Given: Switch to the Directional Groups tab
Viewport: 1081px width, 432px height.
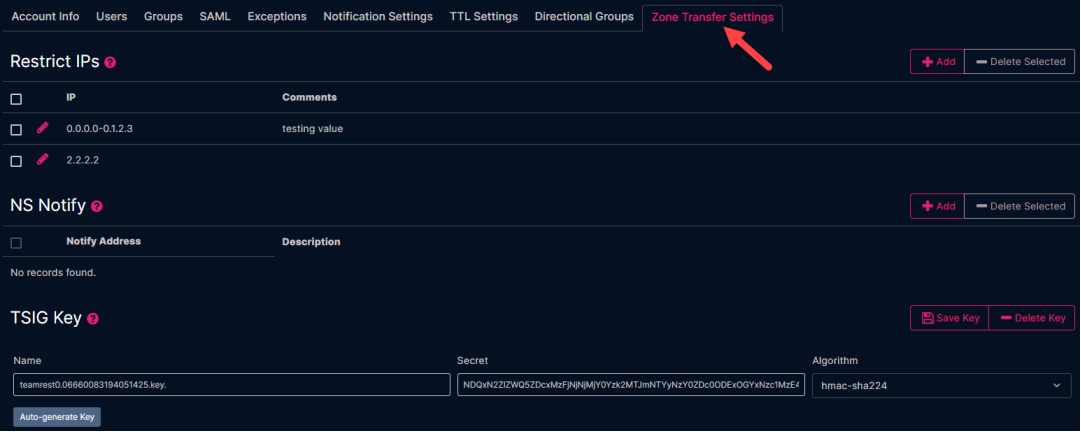Looking at the screenshot, I should [x=584, y=17].
